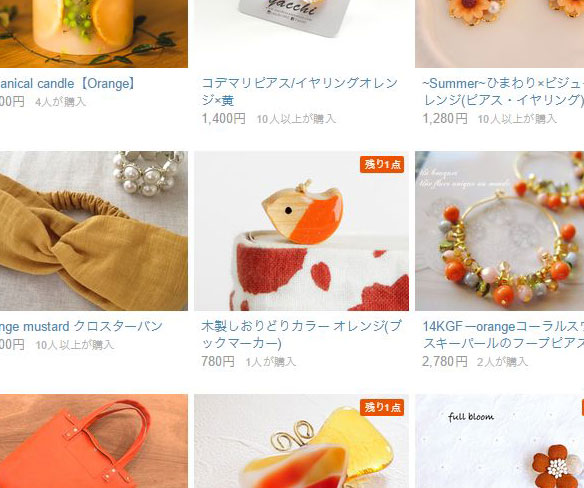Click 残り1点 badge on bird bookmark
This screenshot has width=584, height=488.
click(382, 164)
